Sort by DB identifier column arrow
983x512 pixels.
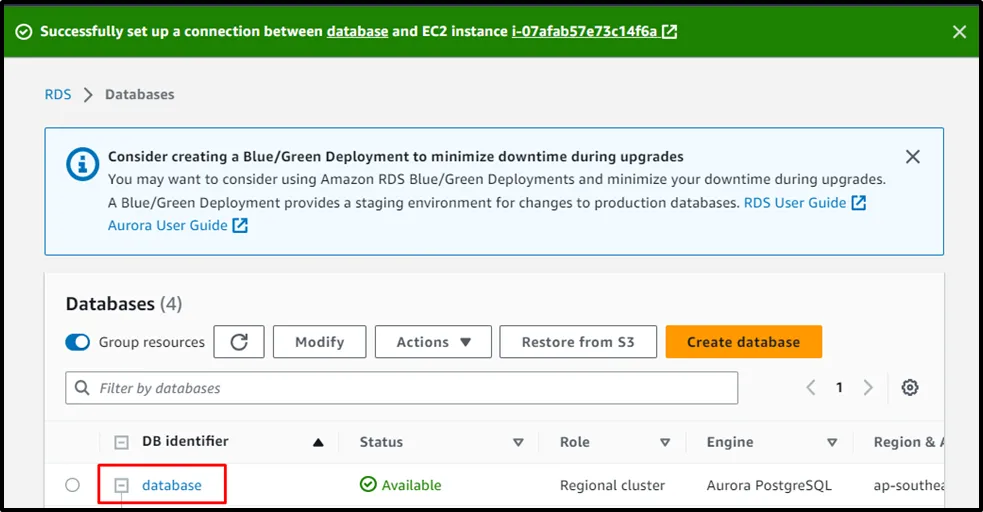click(x=318, y=442)
